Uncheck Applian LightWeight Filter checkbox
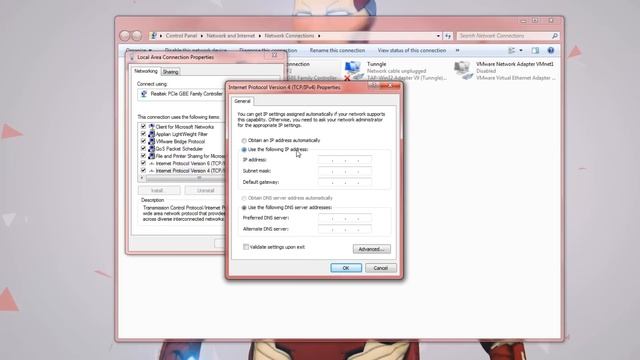Image resolution: width=640 pixels, height=360 pixels. [143, 134]
